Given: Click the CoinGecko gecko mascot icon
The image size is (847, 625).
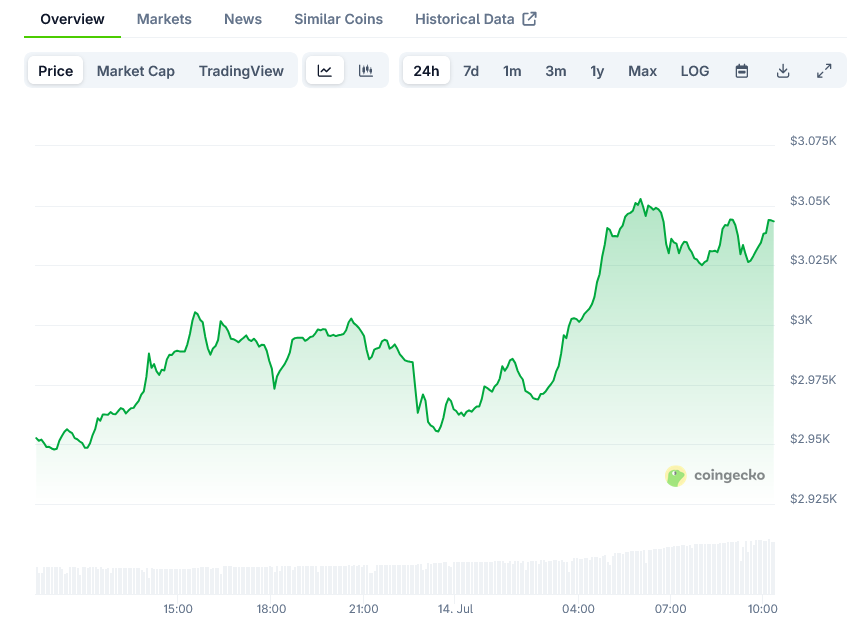Looking at the screenshot, I should (x=676, y=476).
